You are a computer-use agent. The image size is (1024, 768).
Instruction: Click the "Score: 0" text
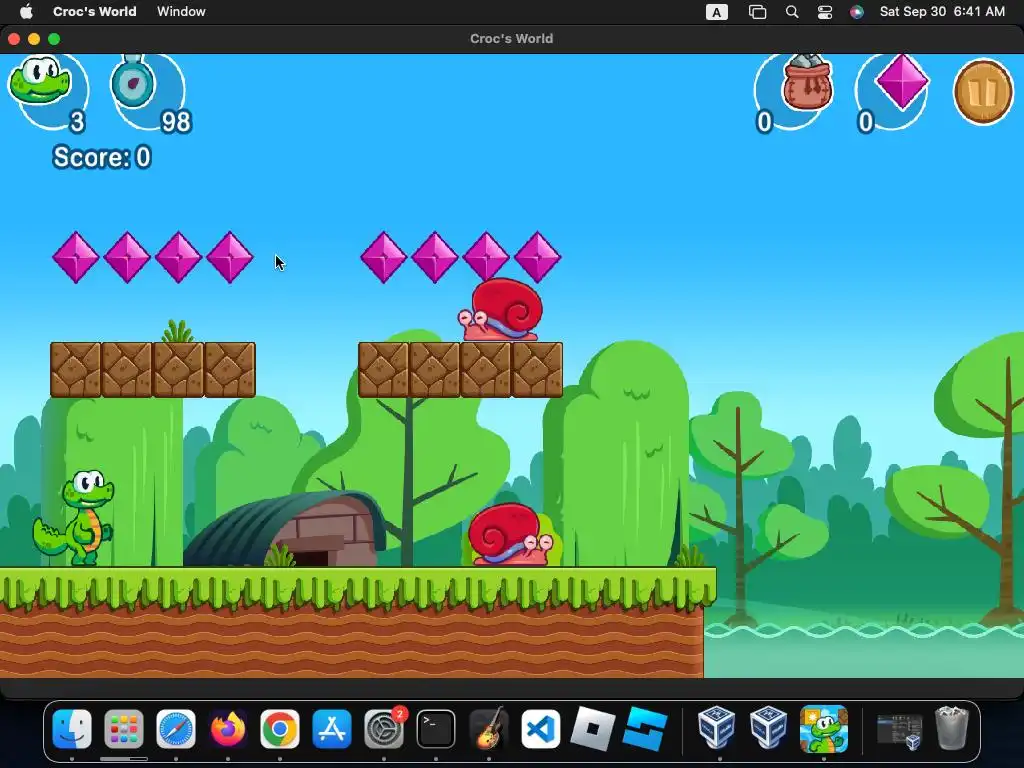[x=102, y=157]
